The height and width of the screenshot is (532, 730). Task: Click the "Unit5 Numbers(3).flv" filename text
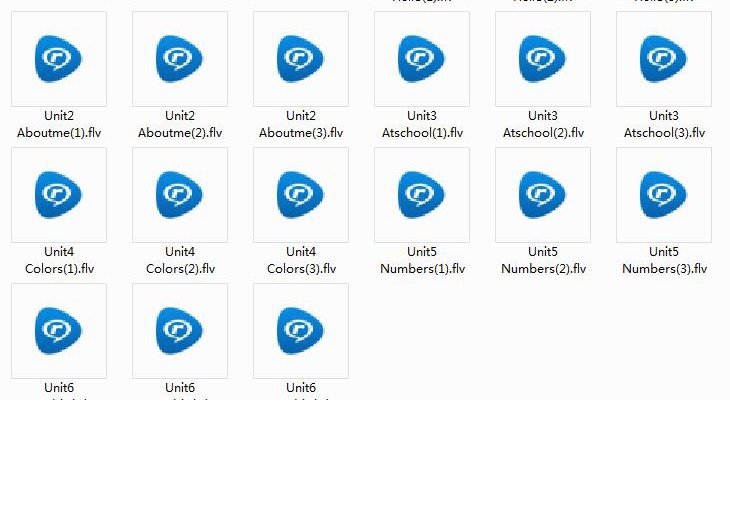(664, 260)
